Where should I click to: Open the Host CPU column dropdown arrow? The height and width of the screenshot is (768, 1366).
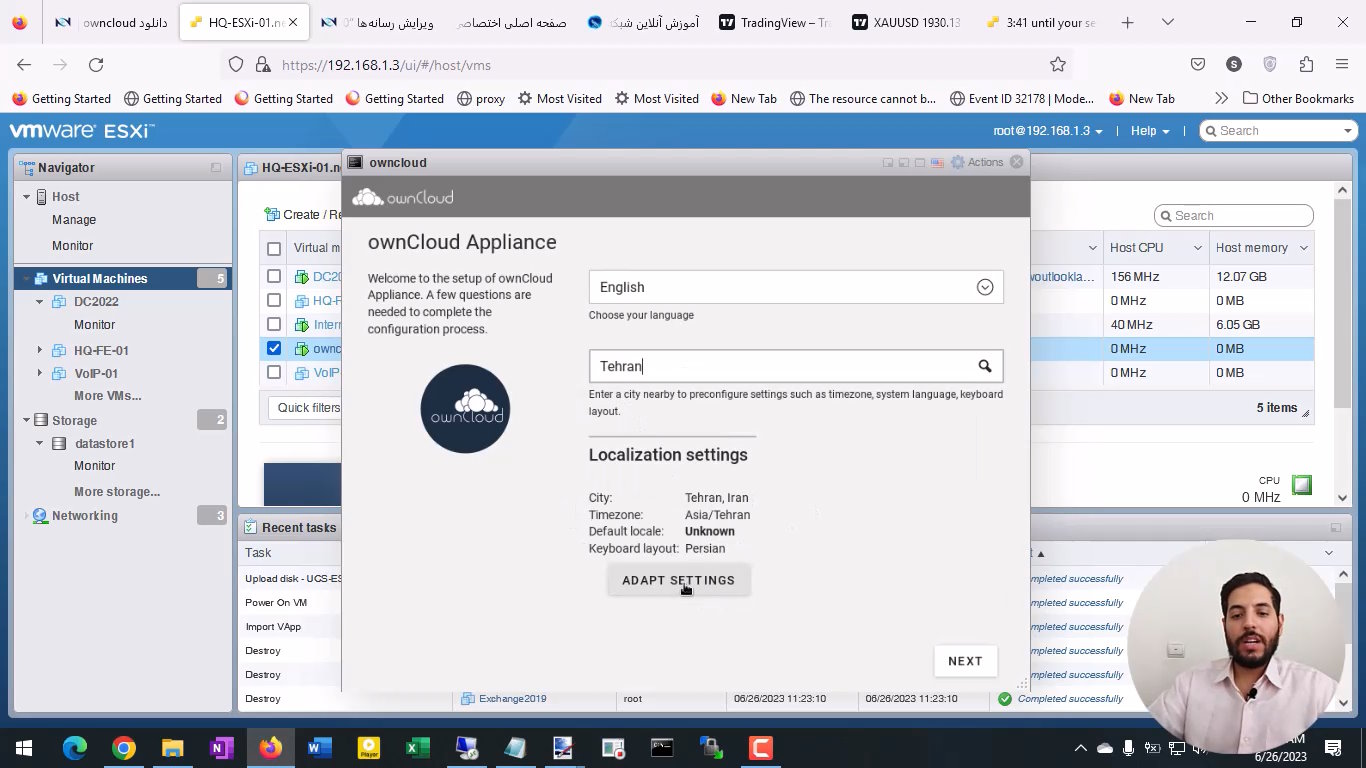1197,248
